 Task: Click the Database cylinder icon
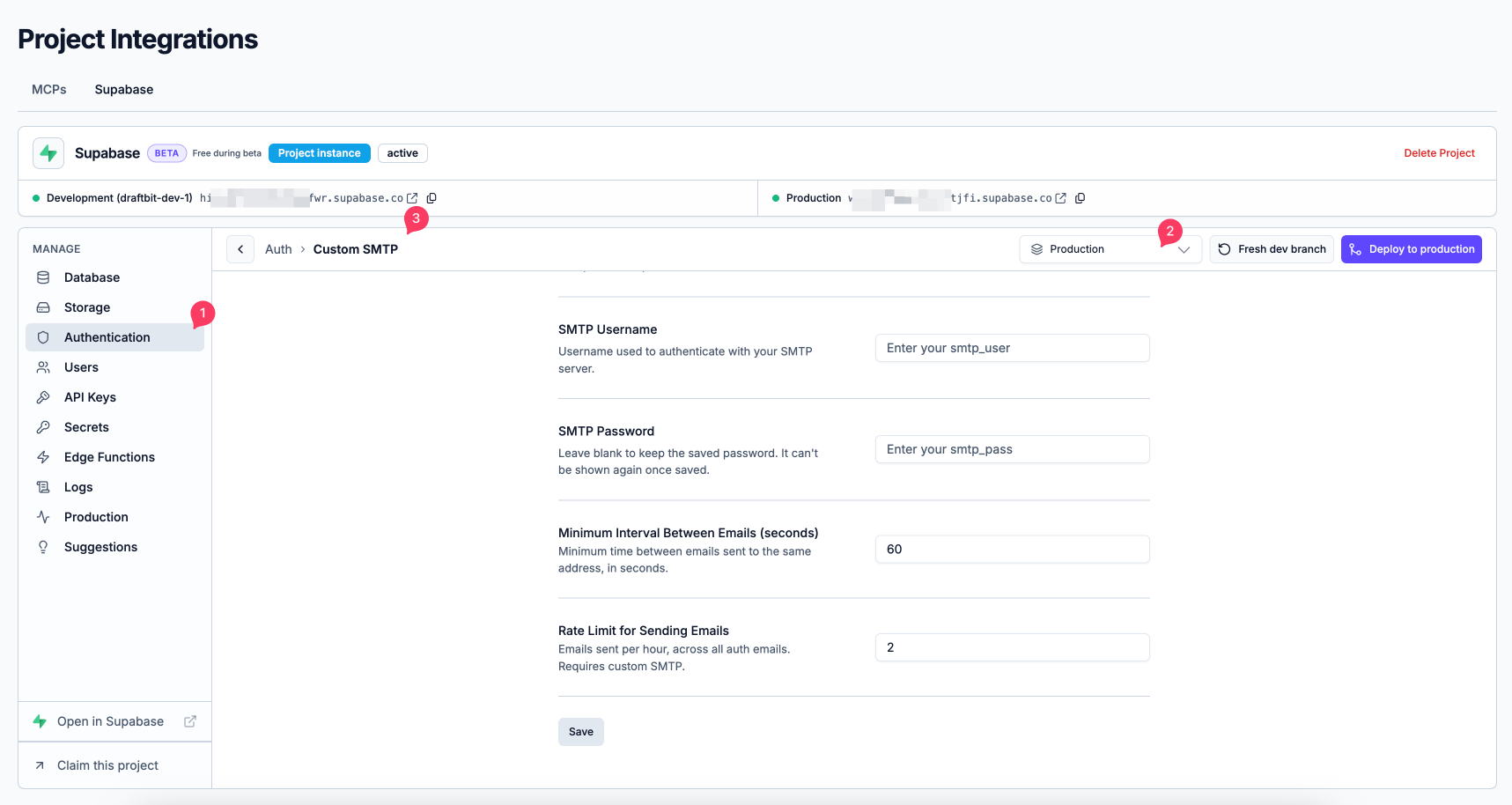43,277
